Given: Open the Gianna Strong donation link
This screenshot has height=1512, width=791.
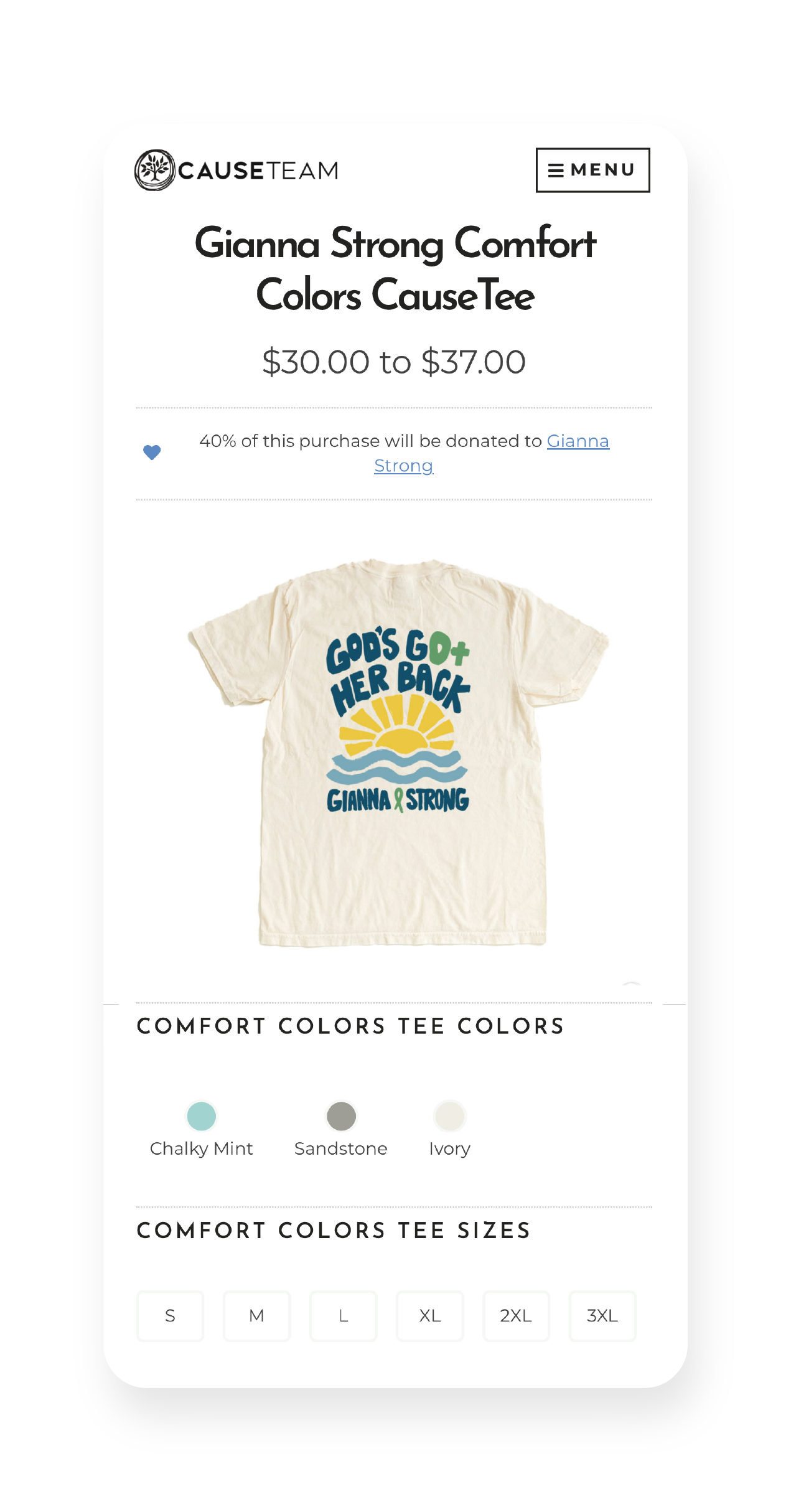Looking at the screenshot, I should tap(491, 453).
